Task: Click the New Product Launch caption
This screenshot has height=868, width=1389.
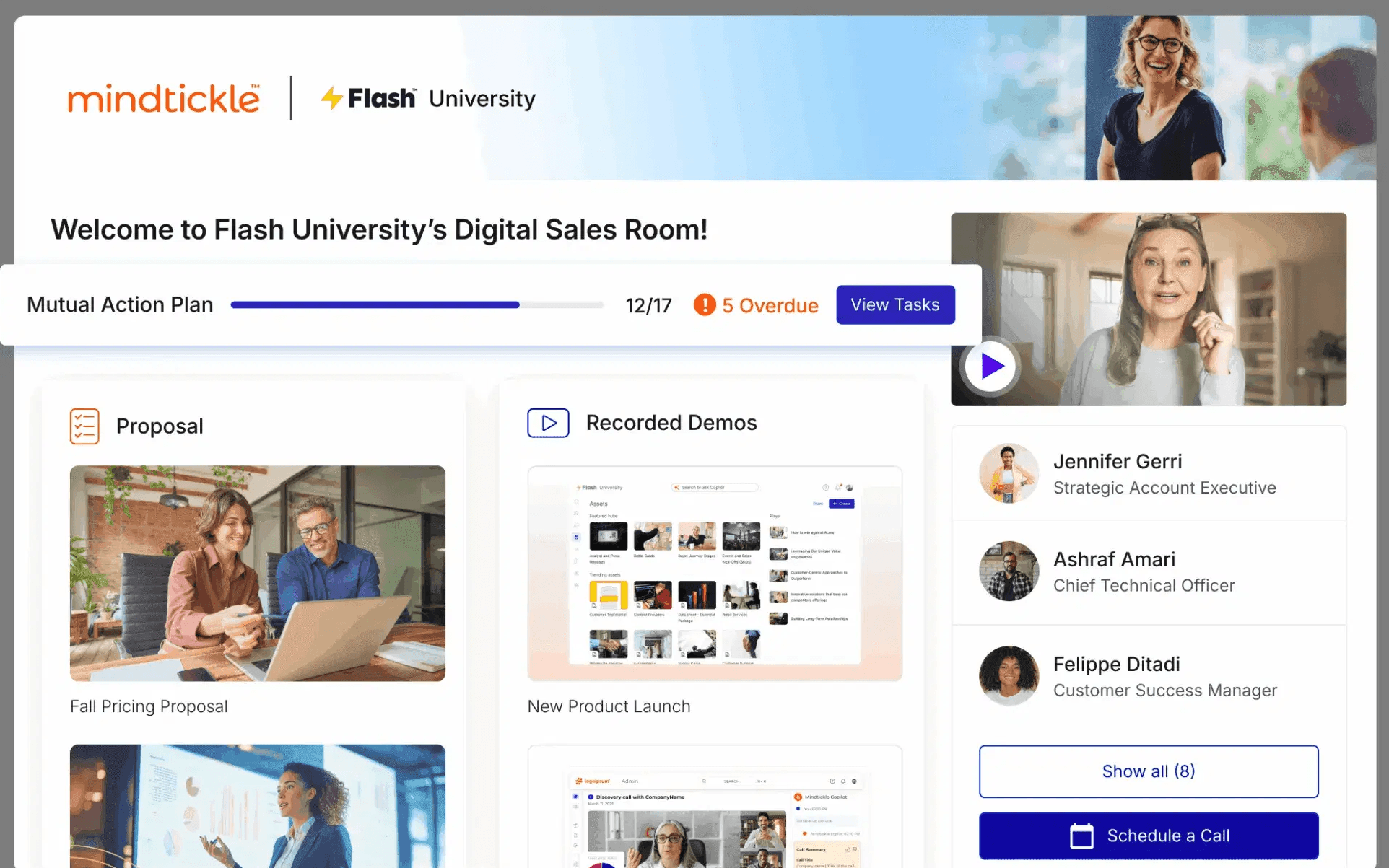Action: [x=609, y=706]
